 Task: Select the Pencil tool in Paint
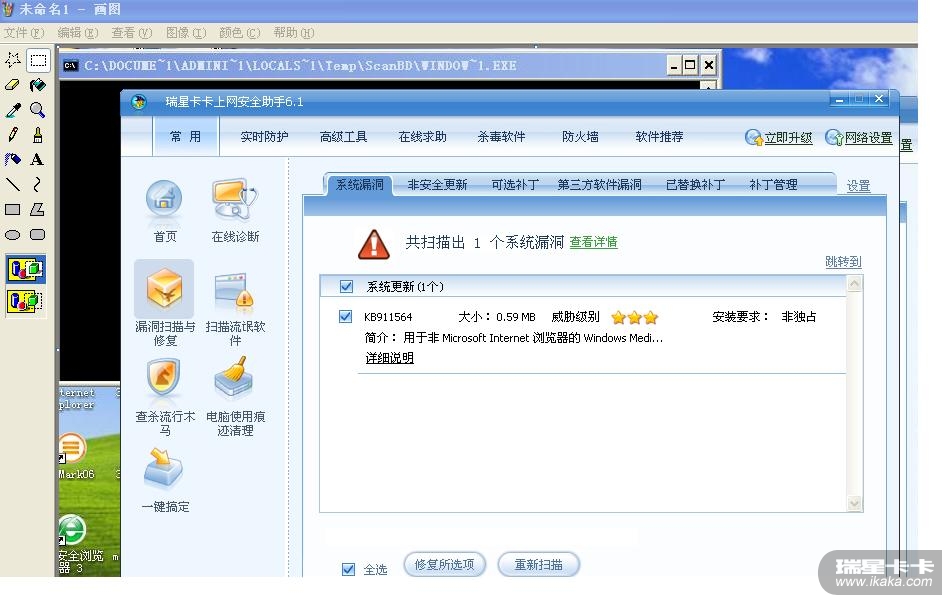[13, 135]
